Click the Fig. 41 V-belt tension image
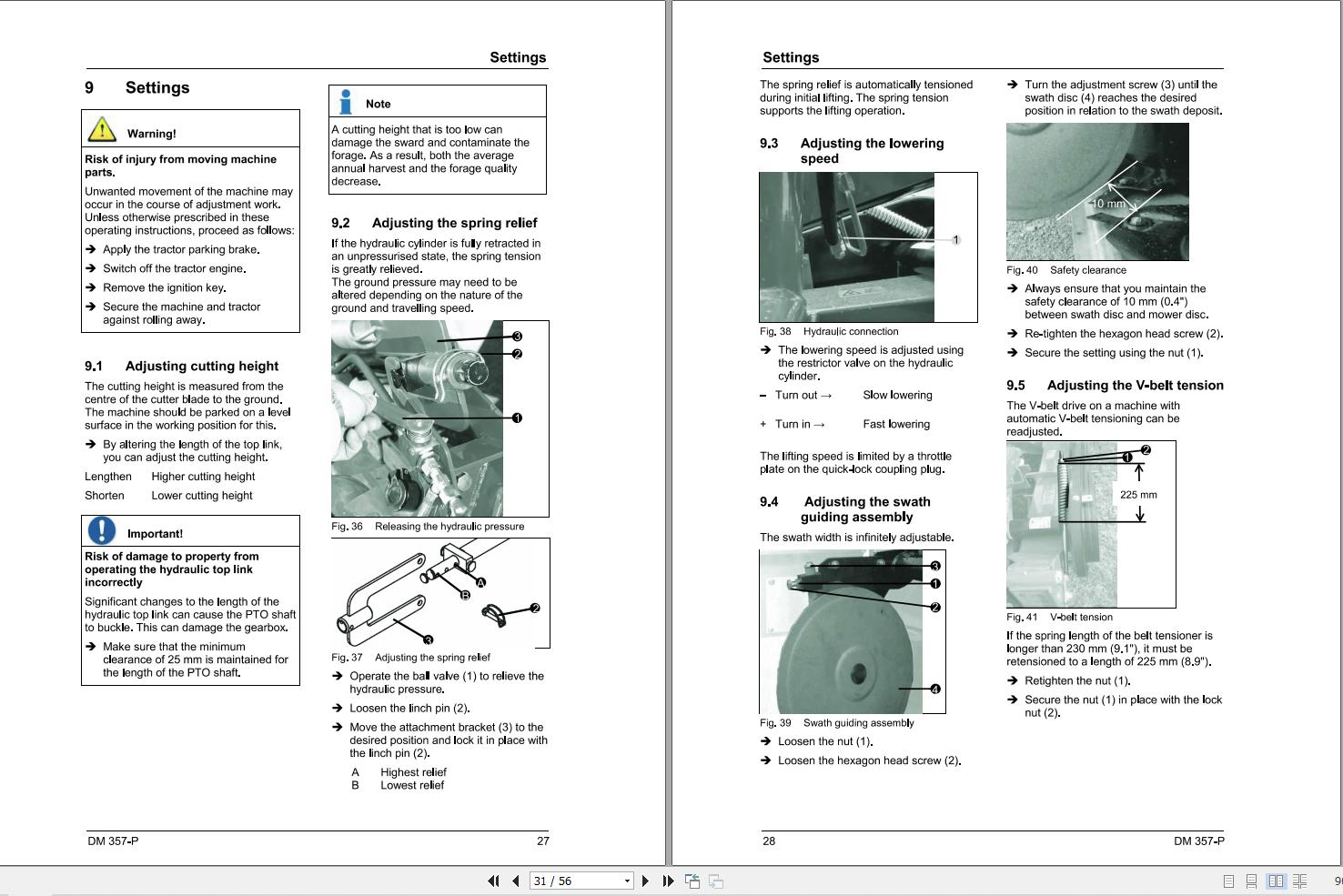The image size is (1343, 896). coord(1090,524)
